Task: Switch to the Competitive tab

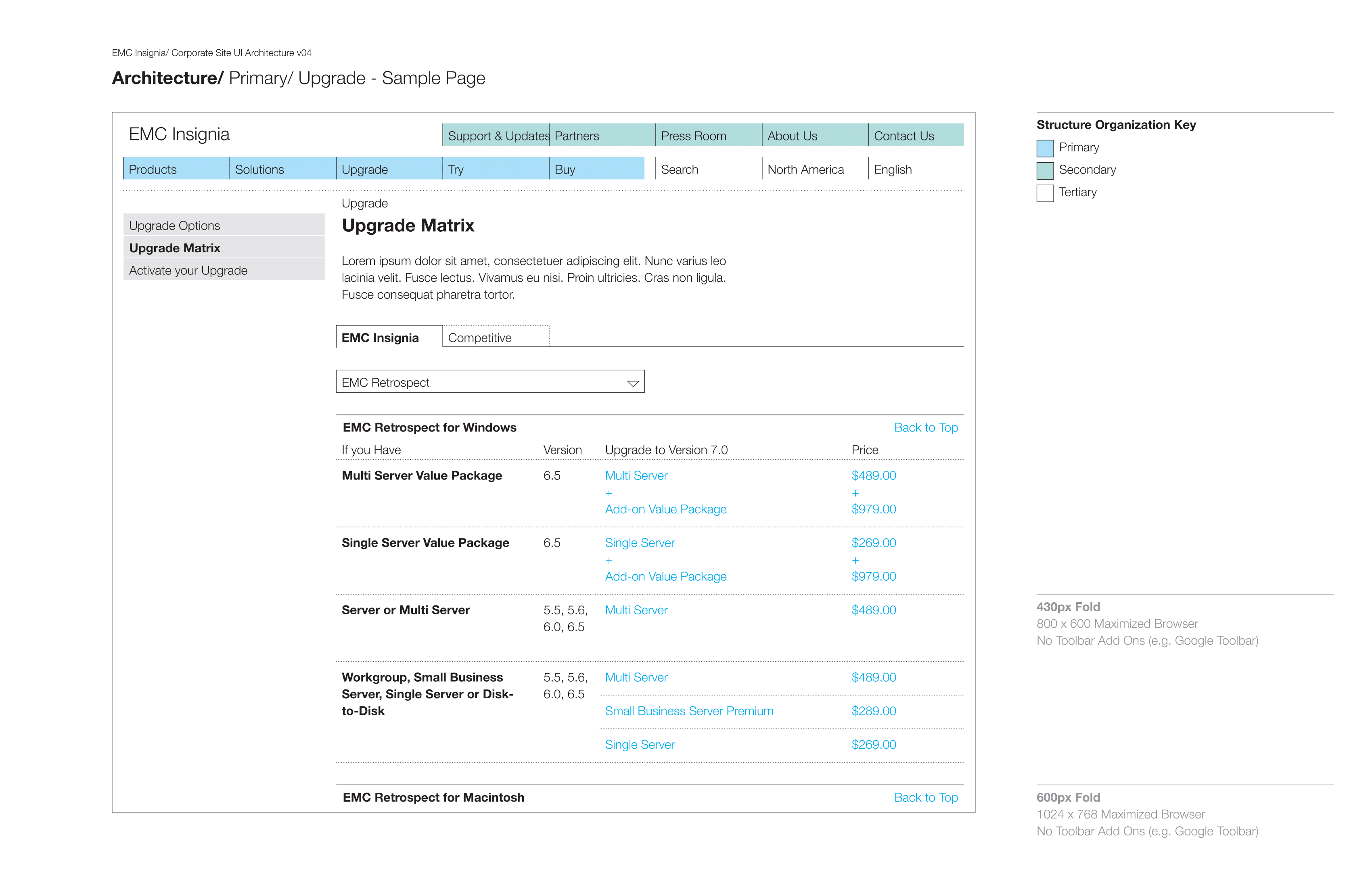Action: (x=496, y=337)
